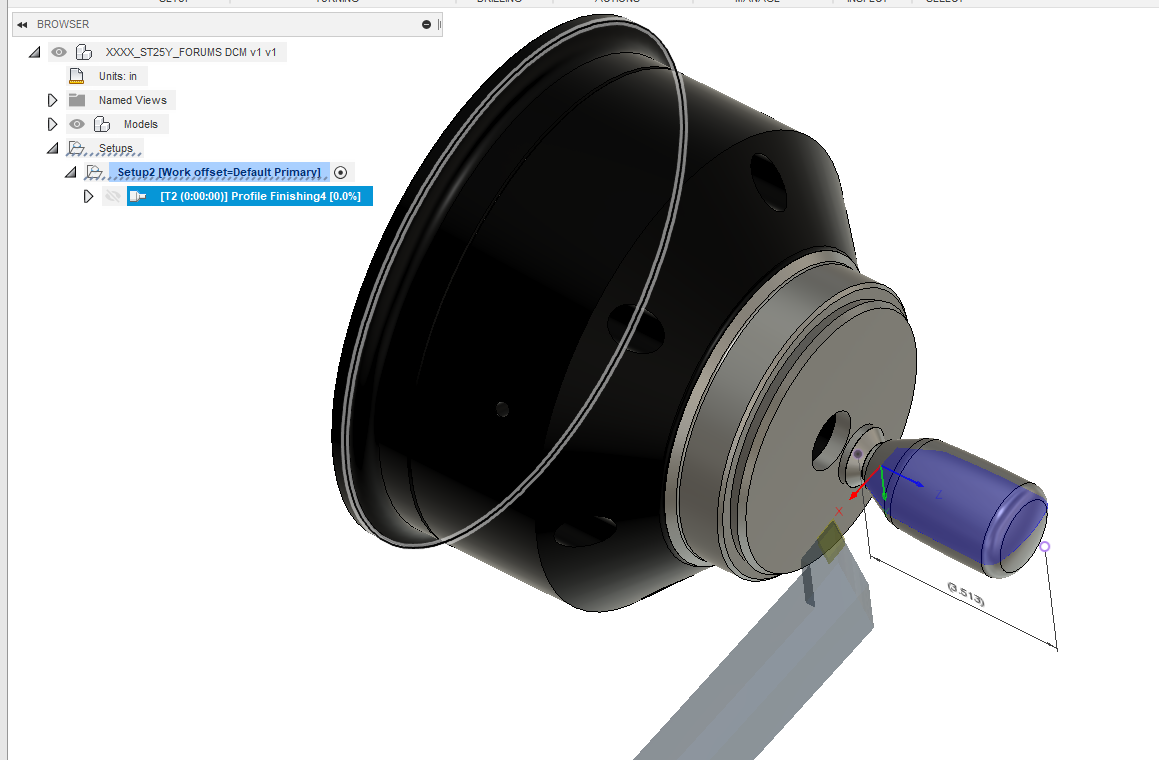Open the INSPECT ribbon tab
This screenshot has height=760, width=1159.
(x=869, y=2)
